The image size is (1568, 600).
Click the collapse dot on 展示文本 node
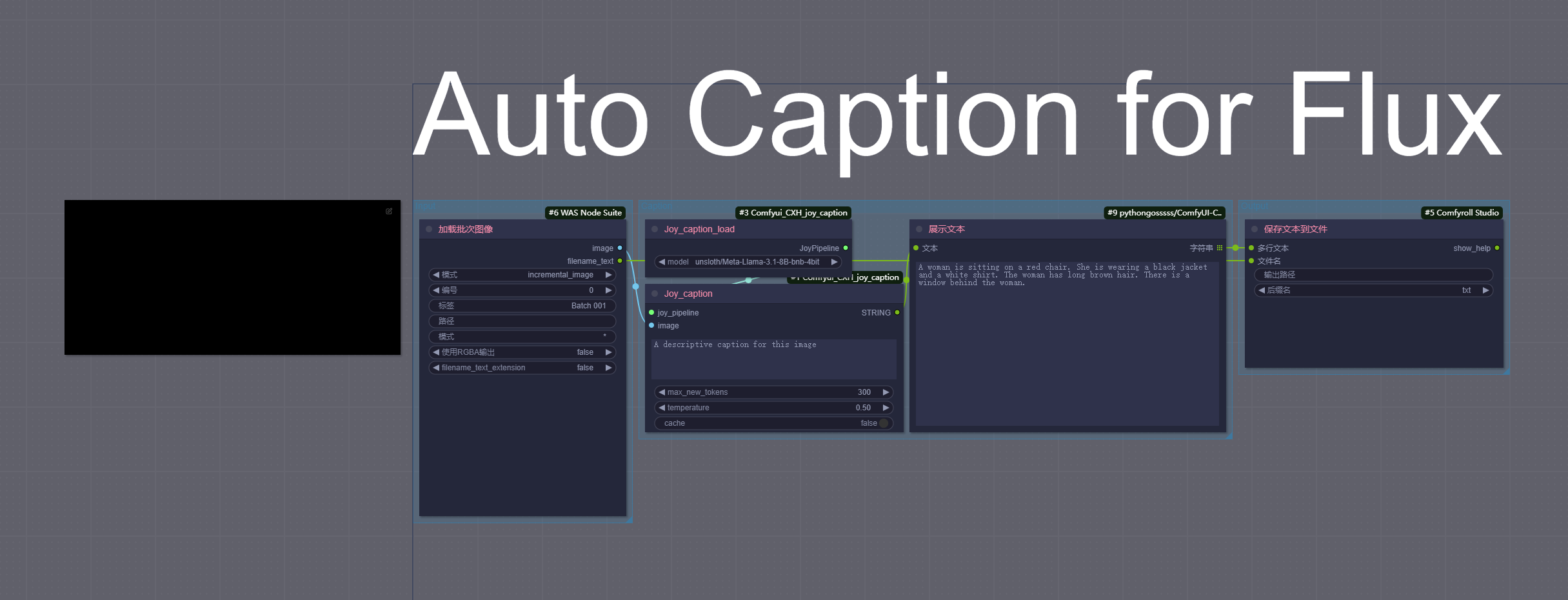tap(919, 229)
